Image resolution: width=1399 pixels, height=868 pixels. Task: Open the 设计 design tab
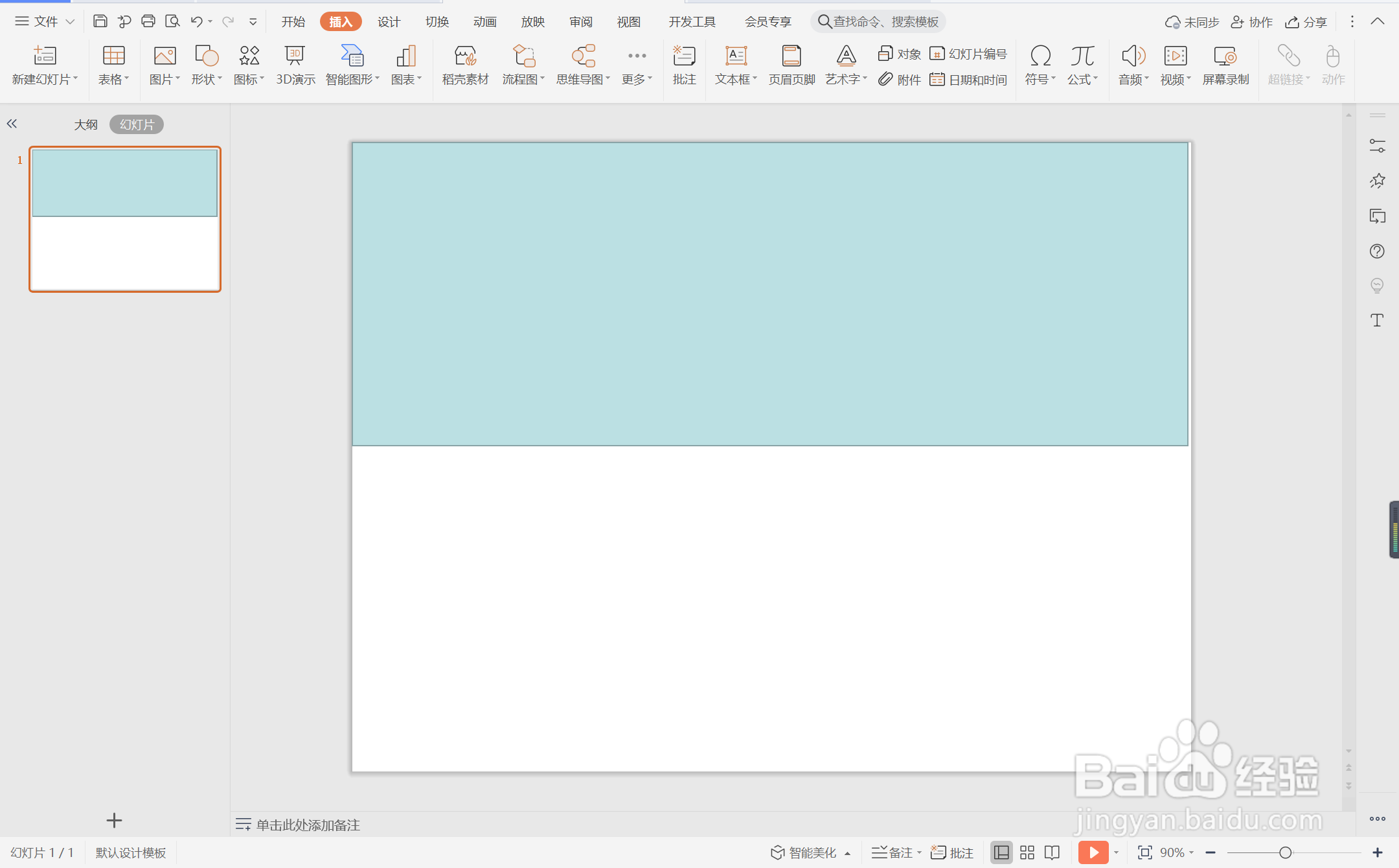(x=389, y=22)
